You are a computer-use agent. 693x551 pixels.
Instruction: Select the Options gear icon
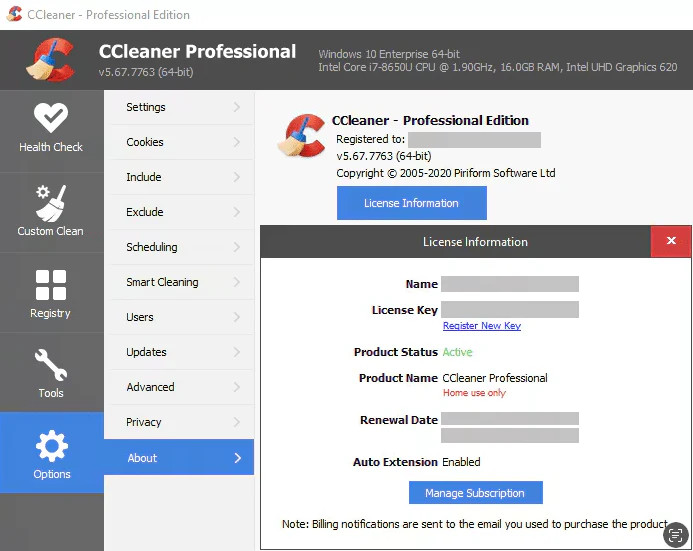(52, 446)
